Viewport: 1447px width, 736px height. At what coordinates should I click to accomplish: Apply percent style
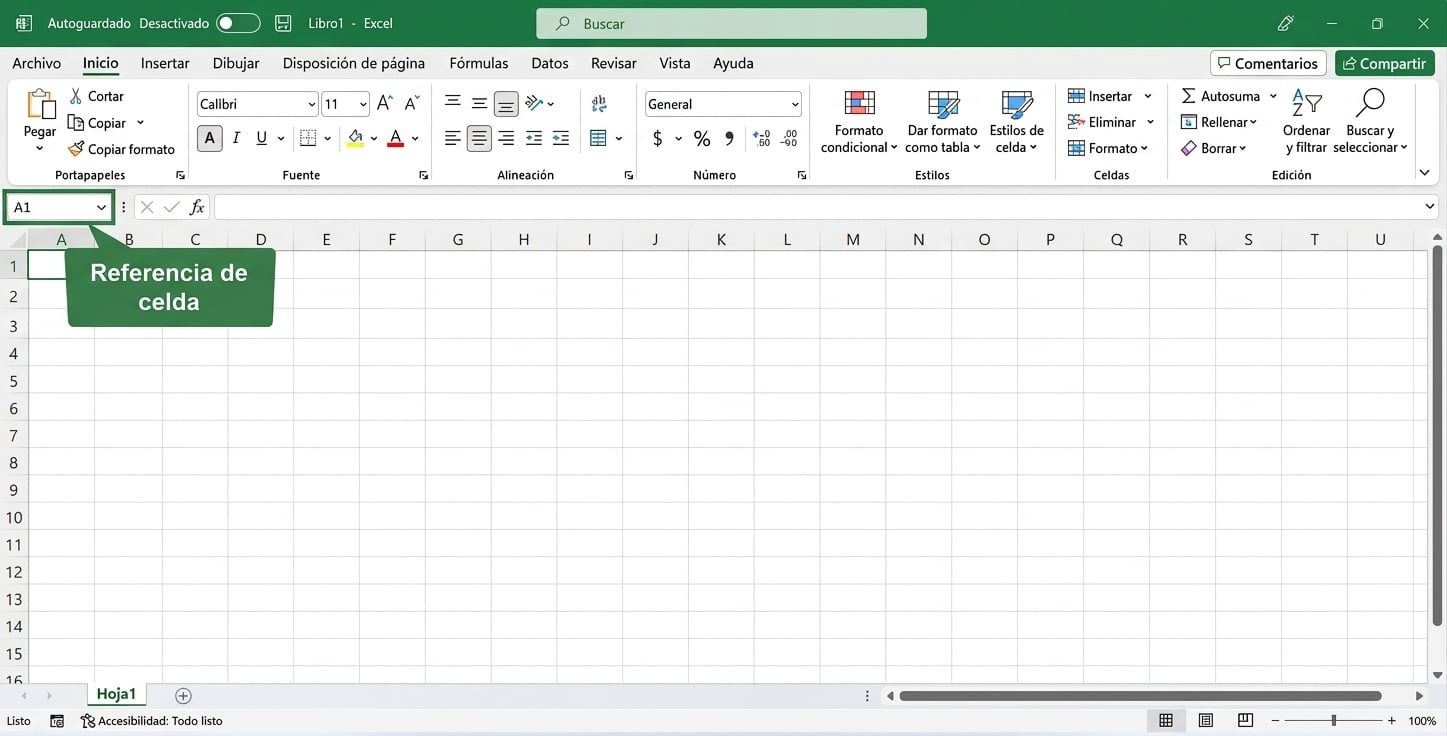click(x=702, y=138)
